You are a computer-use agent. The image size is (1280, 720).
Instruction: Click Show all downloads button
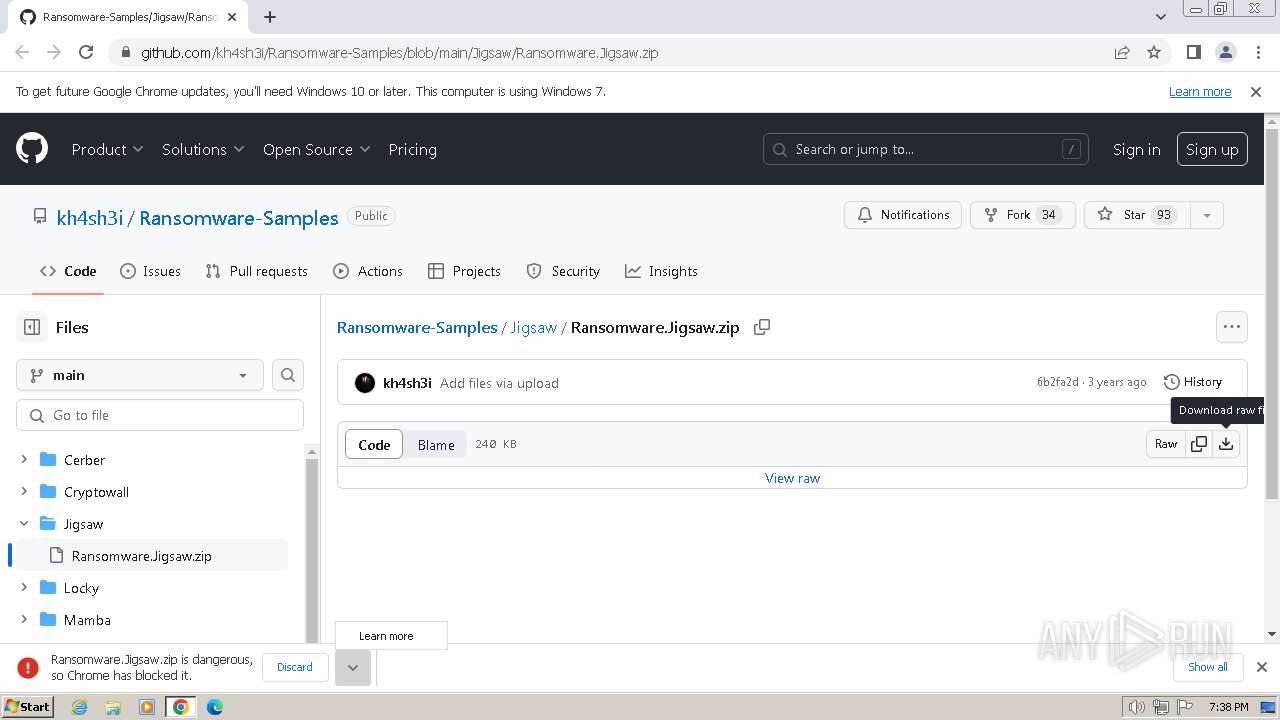coord(1208,667)
